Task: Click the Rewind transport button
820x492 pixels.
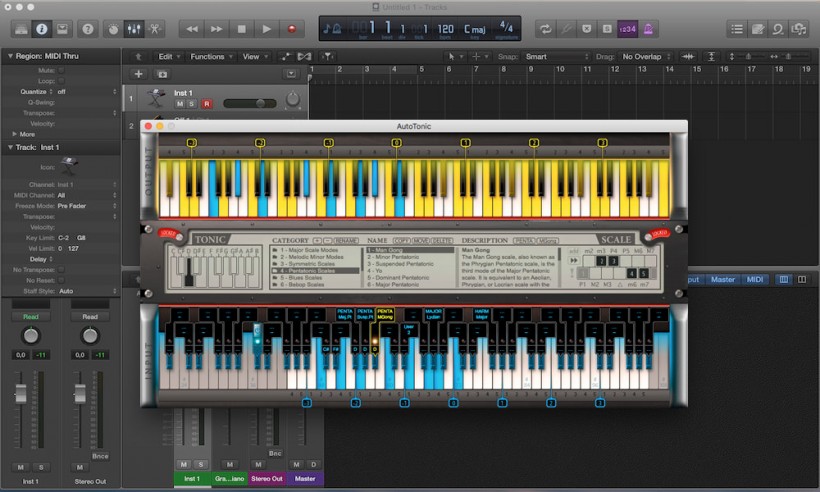Action: pyautogui.click(x=191, y=29)
